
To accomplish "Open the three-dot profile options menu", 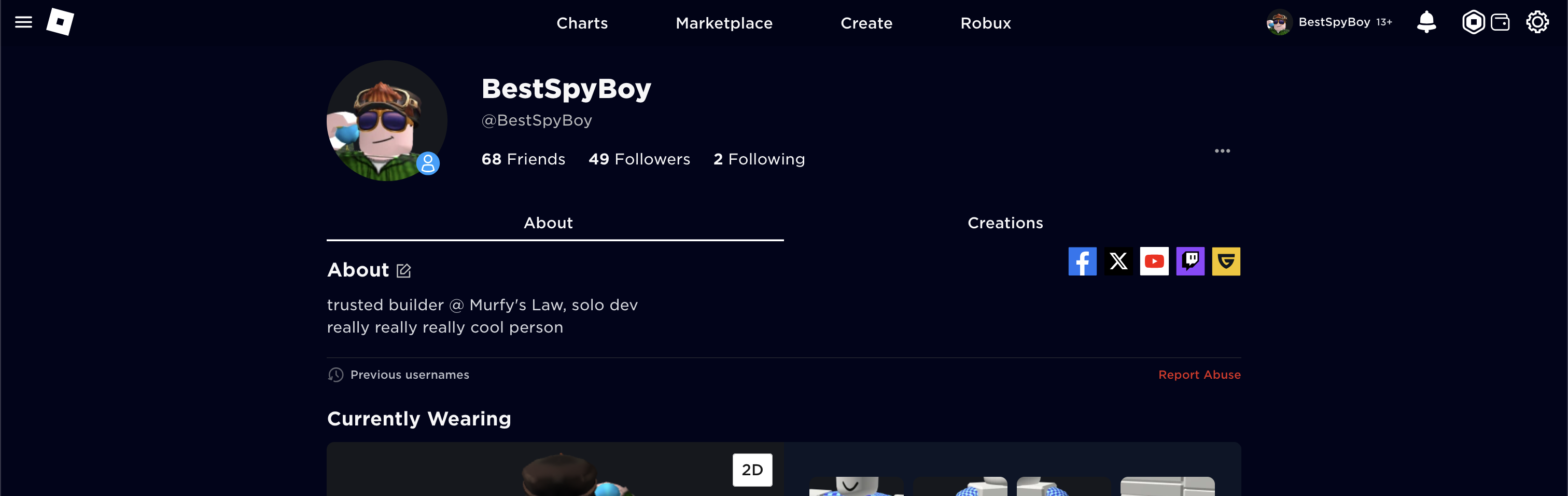I will (x=1222, y=150).
